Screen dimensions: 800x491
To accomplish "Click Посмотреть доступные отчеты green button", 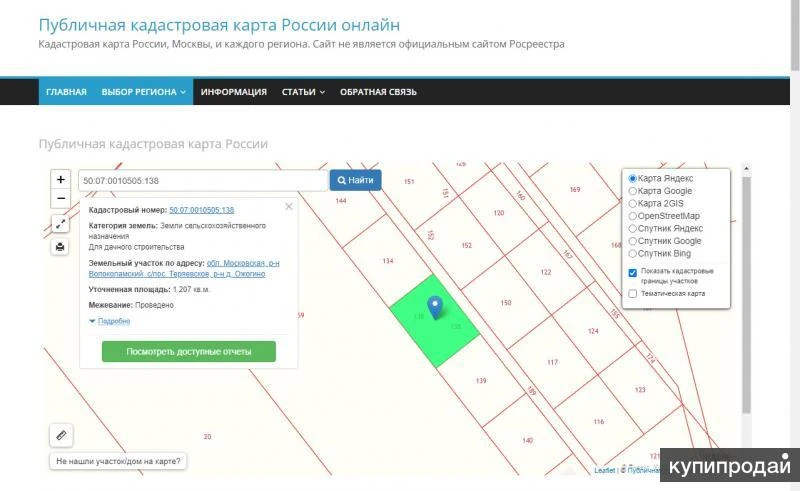I will pyautogui.click(x=188, y=352).
